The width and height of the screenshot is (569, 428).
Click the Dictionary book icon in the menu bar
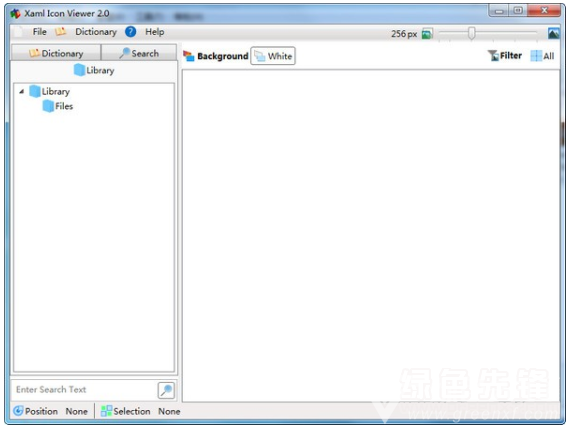[x=60, y=32]
